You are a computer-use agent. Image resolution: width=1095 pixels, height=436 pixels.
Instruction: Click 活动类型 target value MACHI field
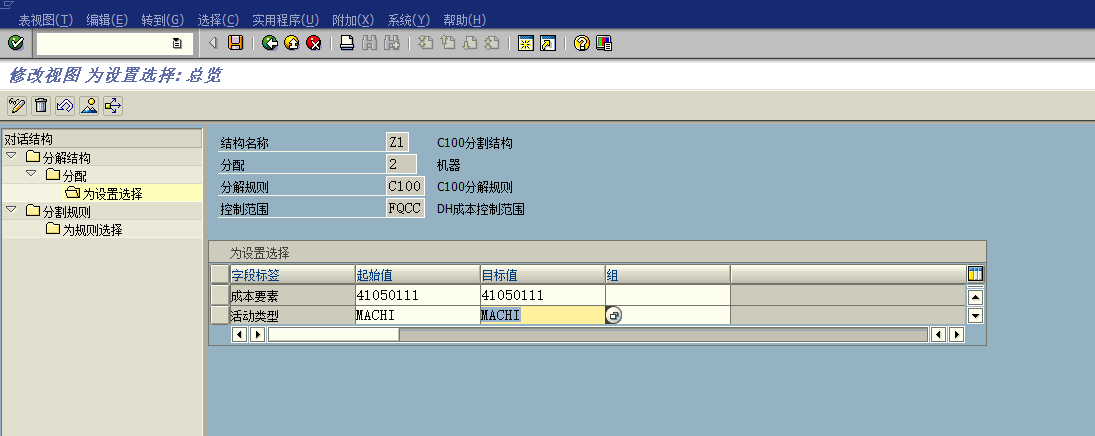[x=543, y=316]
